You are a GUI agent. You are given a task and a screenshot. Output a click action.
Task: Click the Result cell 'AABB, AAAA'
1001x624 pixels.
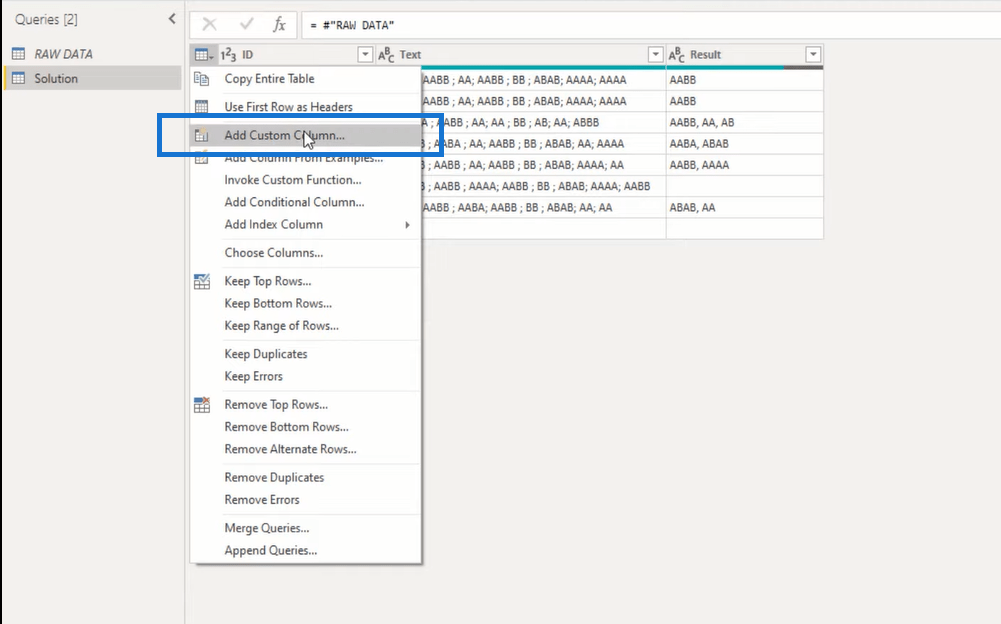coord(744,165)
